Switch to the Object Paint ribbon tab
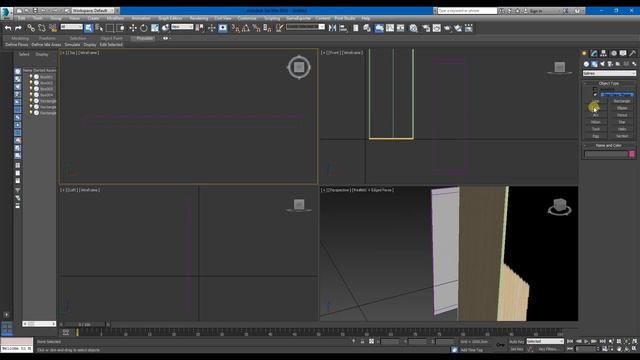Viewport: 640px width, 360px height. tap(111, 38)
